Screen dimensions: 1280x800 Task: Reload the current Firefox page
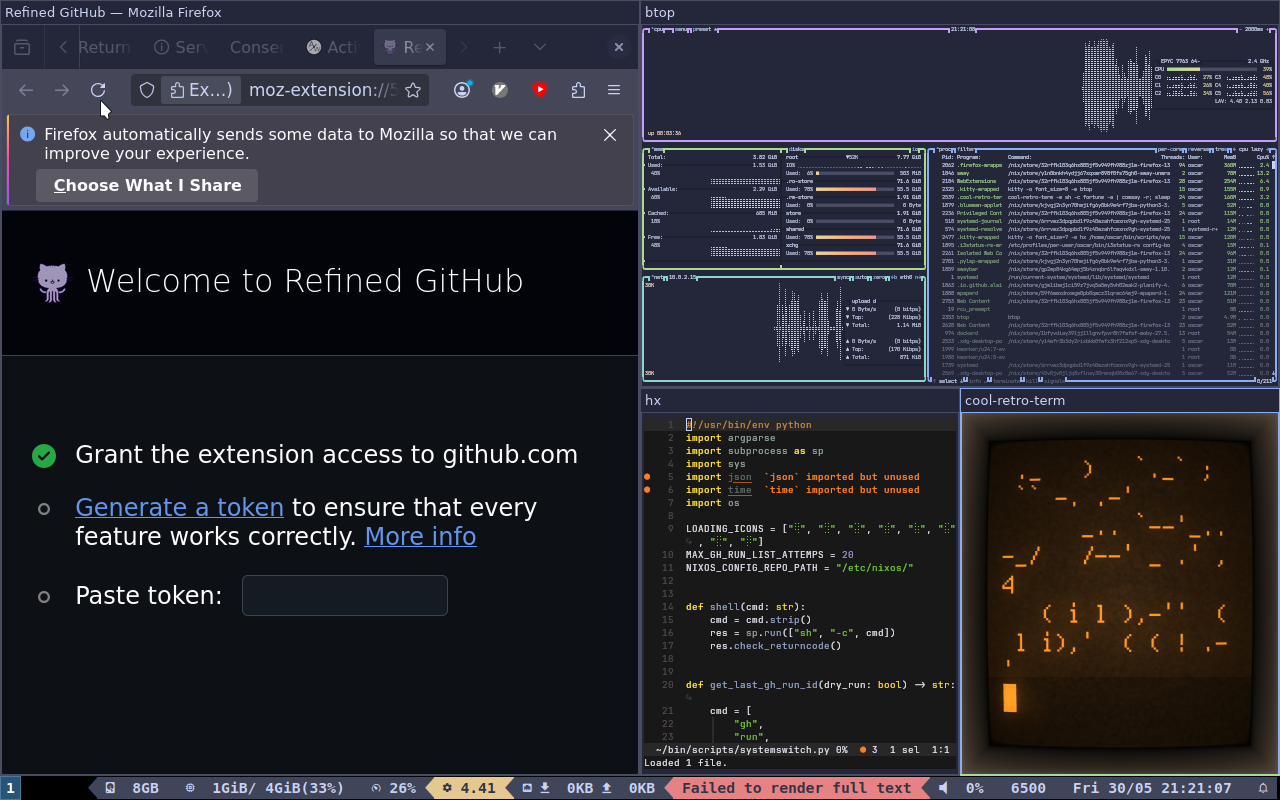coord(98,90)
